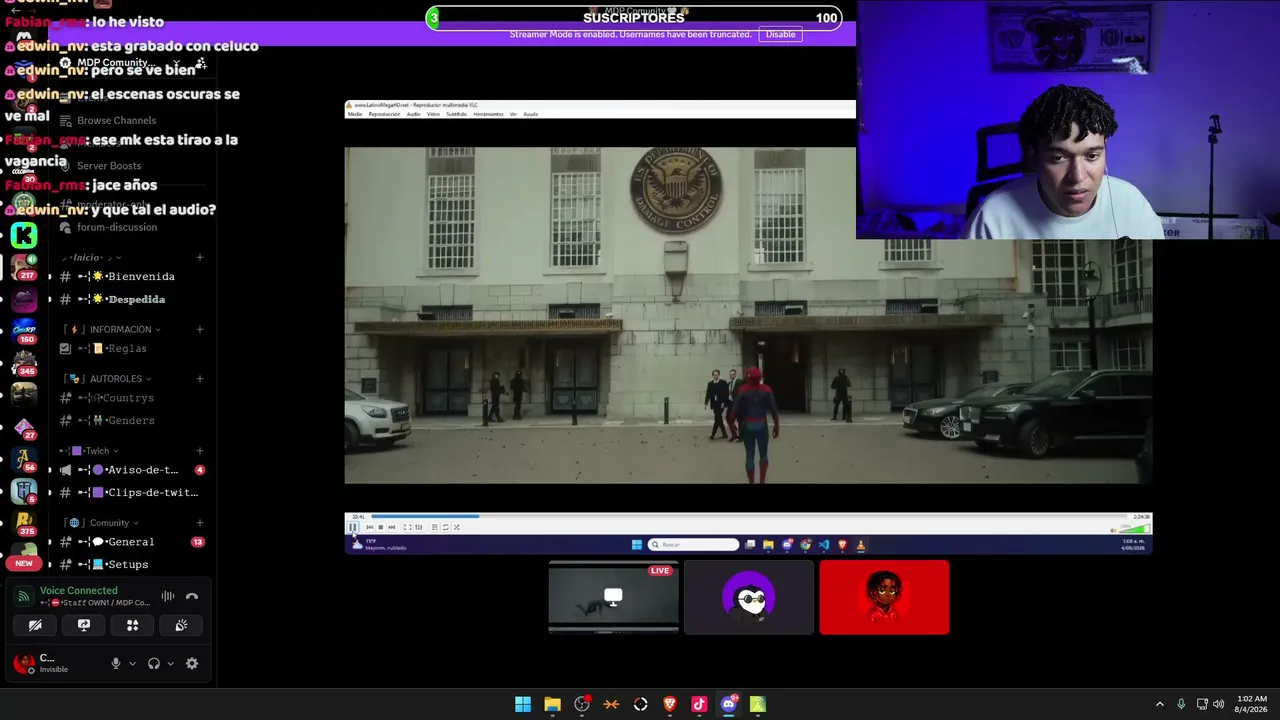Open the Kick server icon in Discord
Image resolution: width=1280 pixels, height=720 pixels.
click(x=24, y=235)
